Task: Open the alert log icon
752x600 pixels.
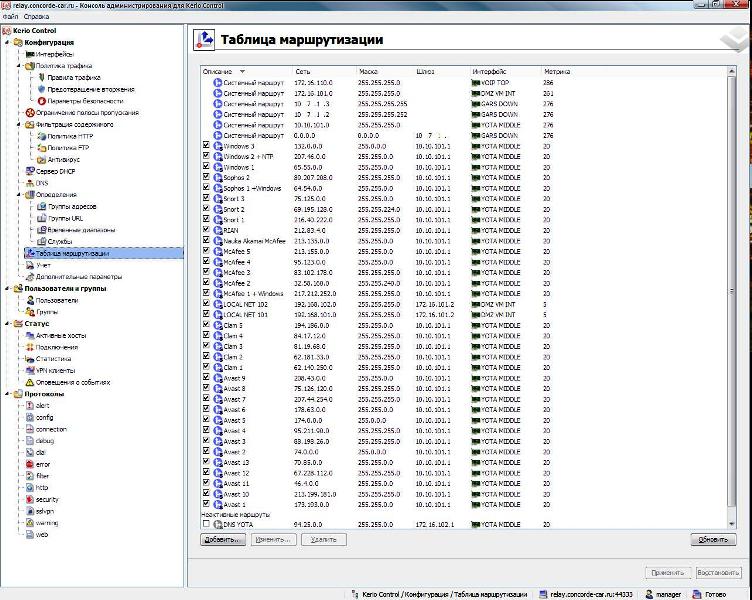Action: [x=30, y=406]
